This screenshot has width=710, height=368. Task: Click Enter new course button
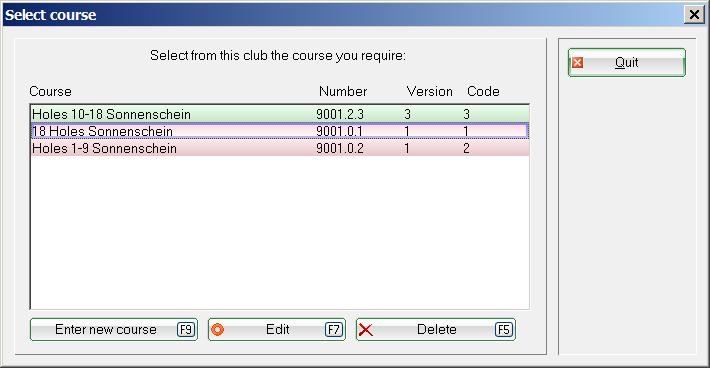click(x=114, y=330)
